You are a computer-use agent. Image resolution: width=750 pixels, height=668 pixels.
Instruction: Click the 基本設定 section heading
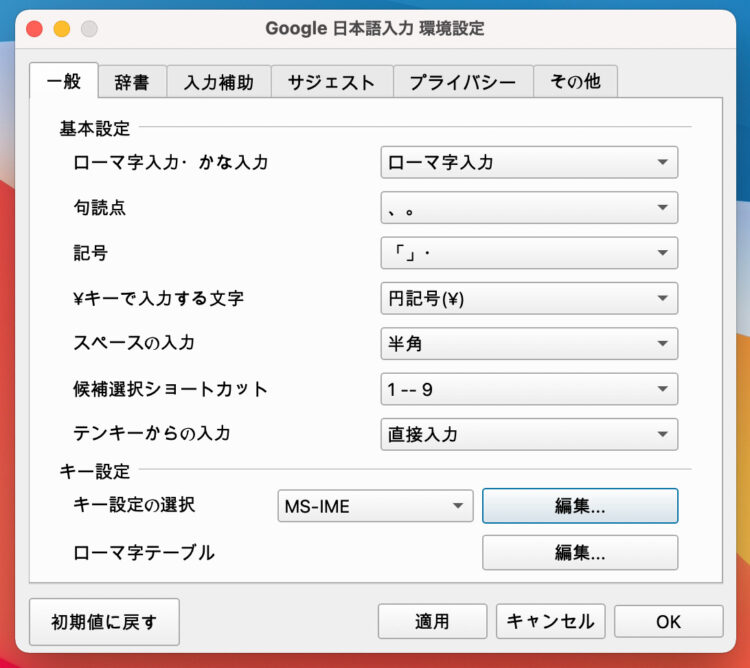[95, 129]
